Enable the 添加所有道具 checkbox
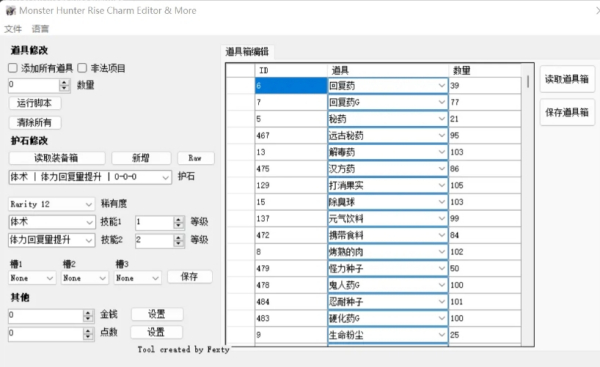This screenshot has height=367, width=600. pyautogui.click(x=13, y=68)
